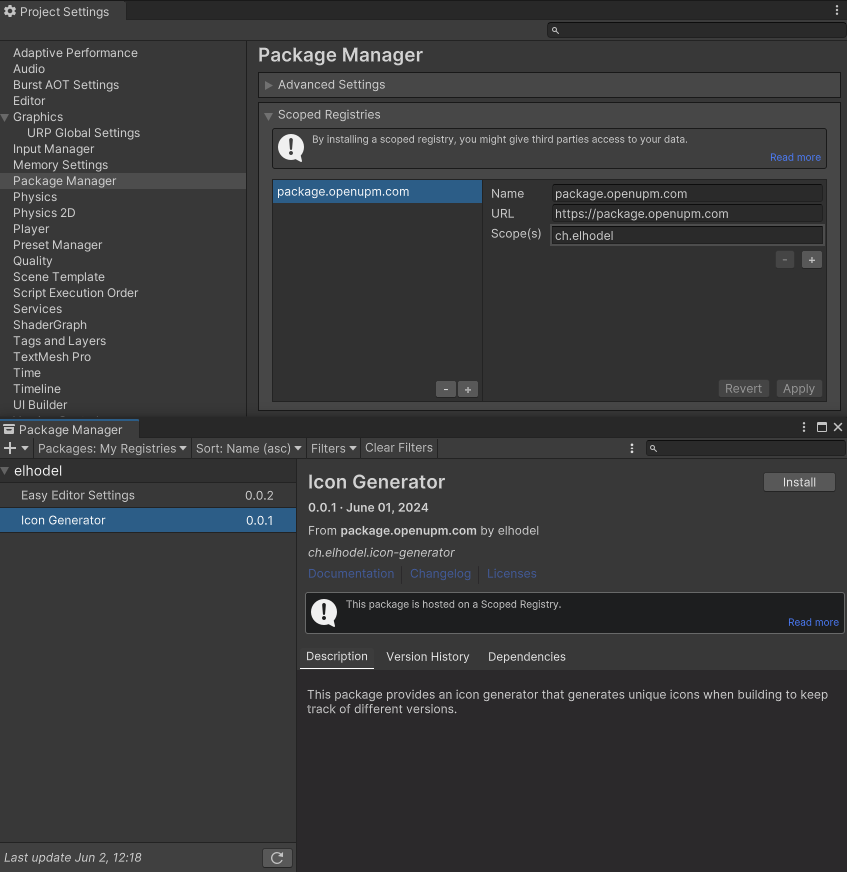Open the Sort: Name (asc) dropdown
Image resolution: width=847 pixels, height=872 pixels.
(249, 448)
